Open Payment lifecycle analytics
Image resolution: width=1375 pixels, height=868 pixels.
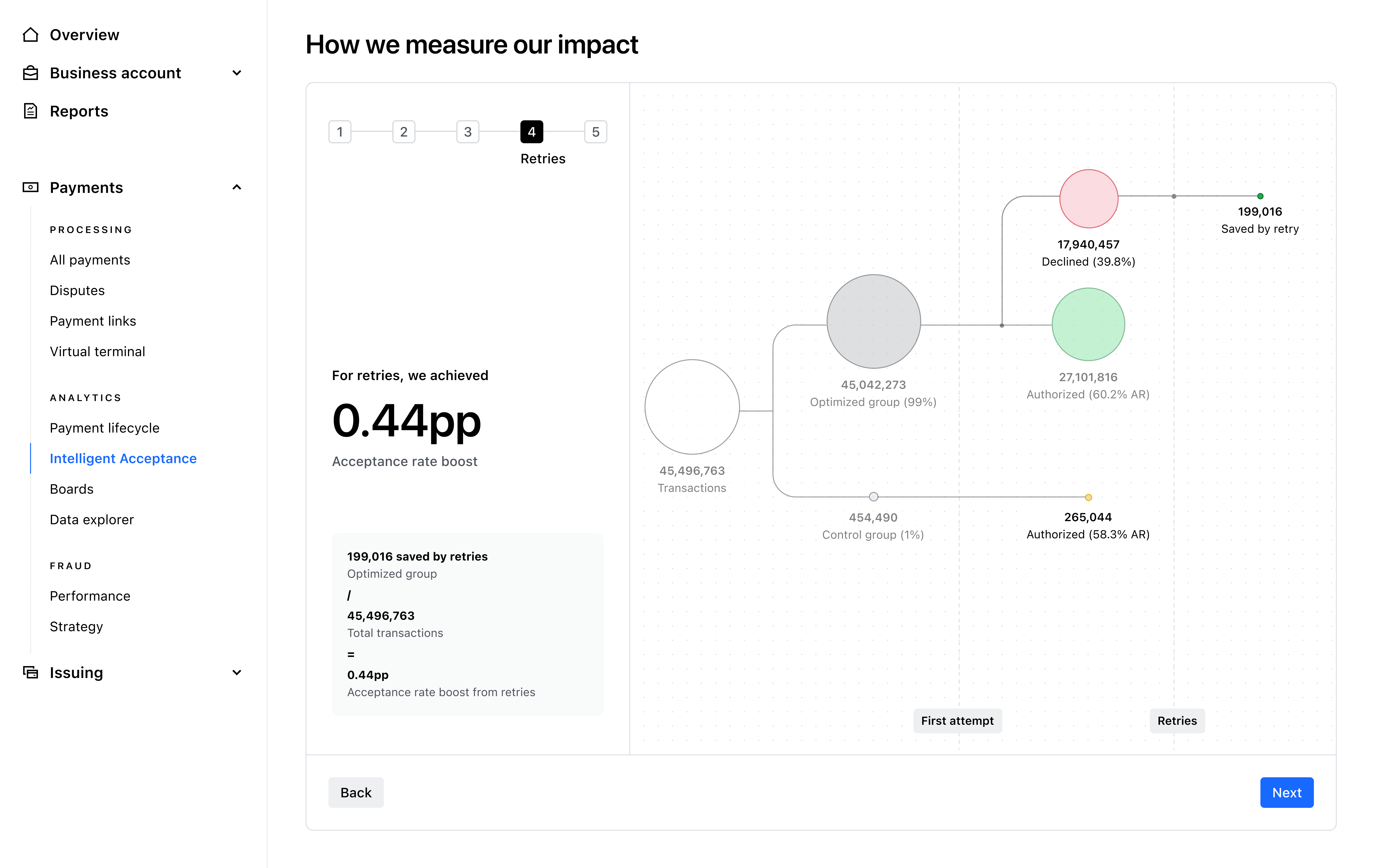point(105,428)
